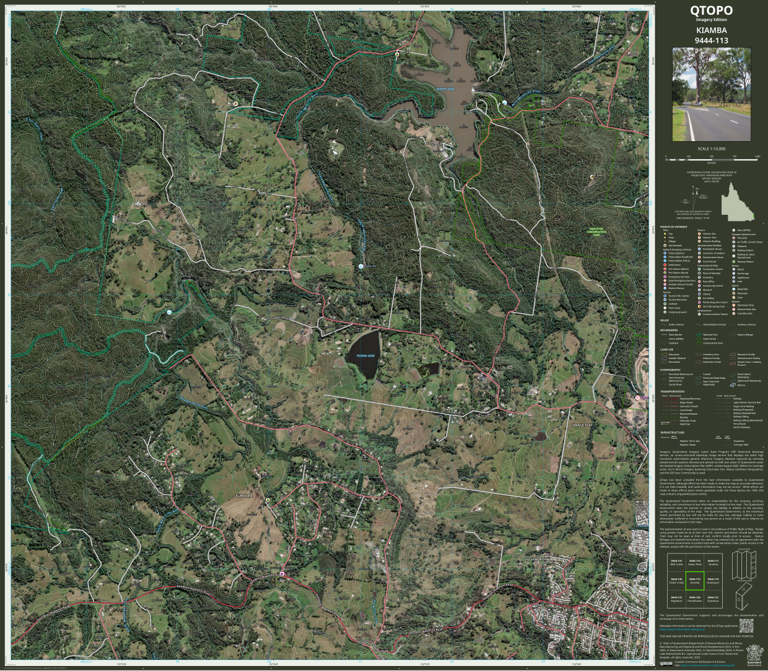Click the Conservation Area boundary legend symbol
Image resolution: width=768 pixels, height=671 pixels.
698,343
